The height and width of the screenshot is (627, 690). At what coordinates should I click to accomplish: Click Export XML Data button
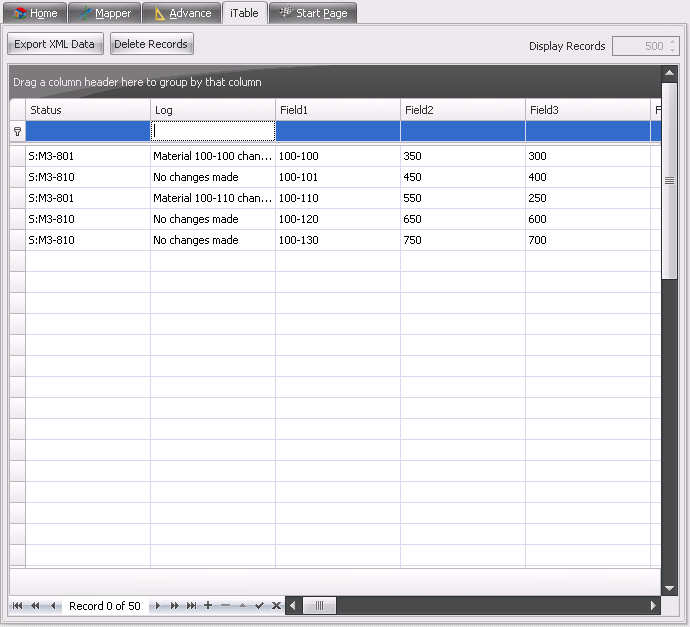pyautogui.click(x=55, y=44)
